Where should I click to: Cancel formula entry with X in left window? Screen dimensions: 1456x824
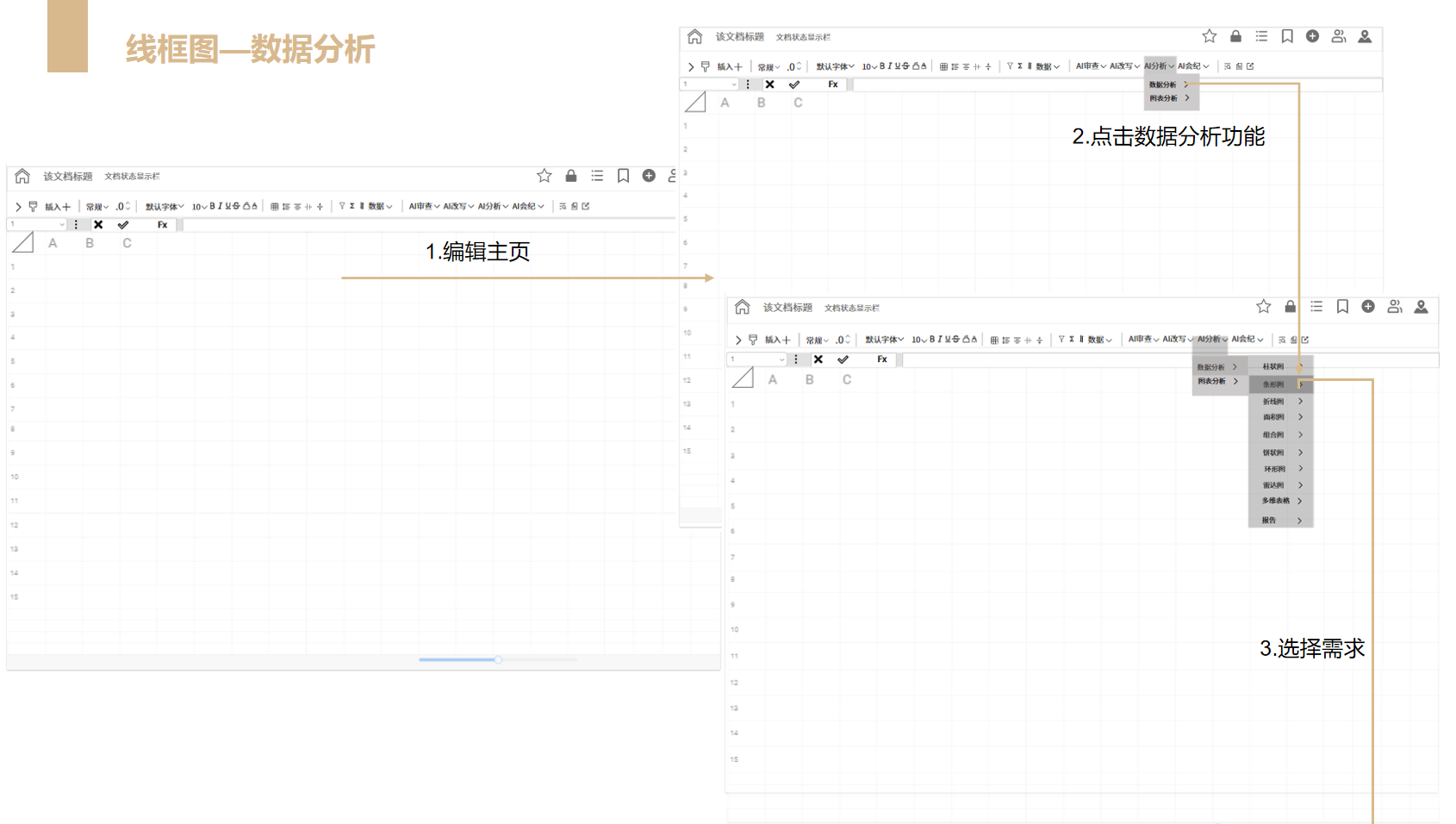pos(98,225)
